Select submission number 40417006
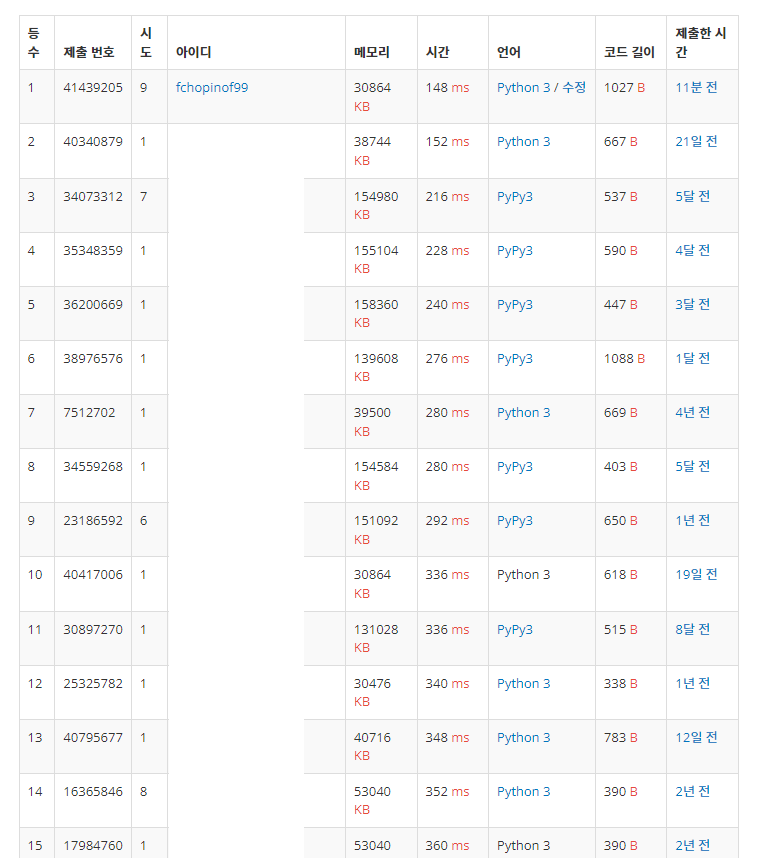Image resolution: width=777 pixels, height=858 pixels. click(x=92, y=575)
